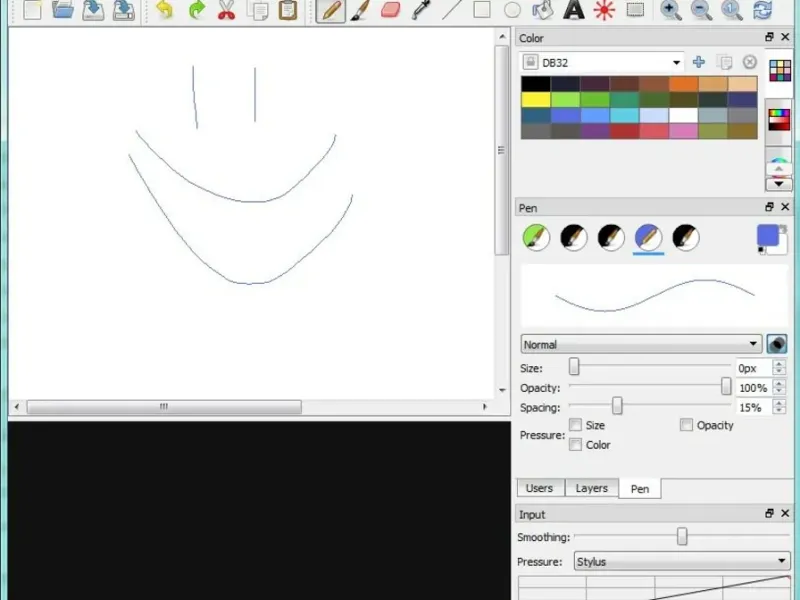Pick the yellow palette swatch
Image resolution: width=800 pixels, height=600 pixels.
tap(536, 99)
